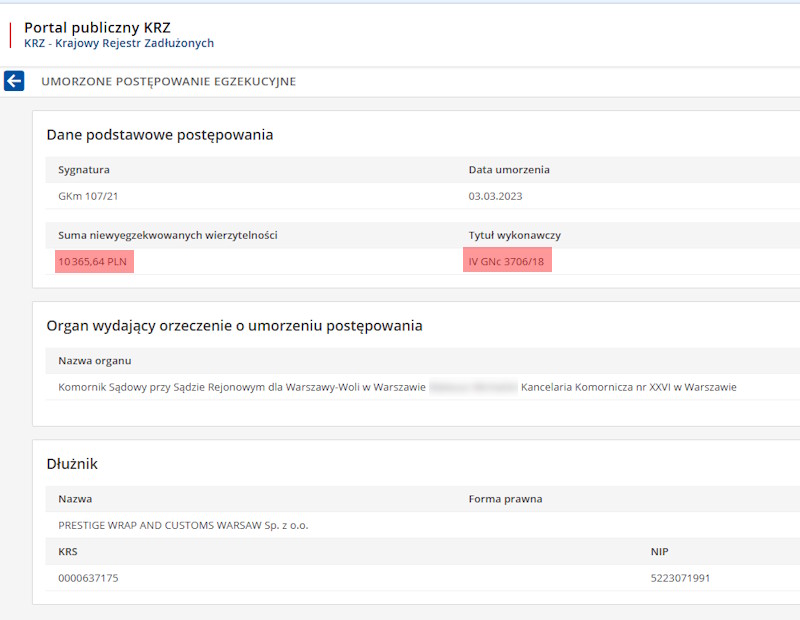Image resolution: width=800 pixels, height=620 pixels.
Task: Select the discontinuation date 03.03.2023
Action: pos(495,196)
